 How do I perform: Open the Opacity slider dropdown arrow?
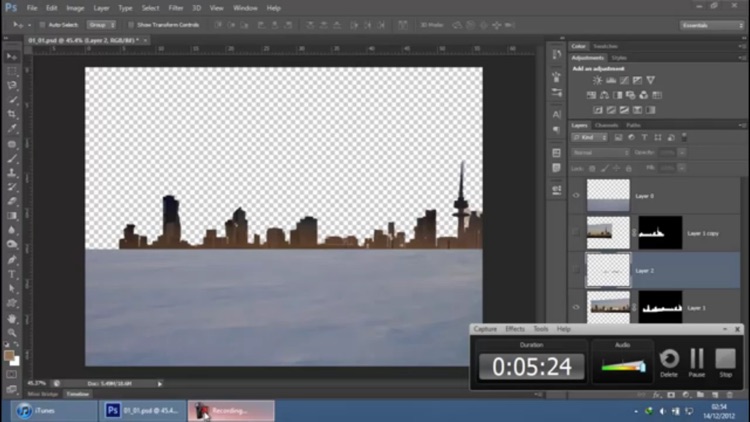682,153
